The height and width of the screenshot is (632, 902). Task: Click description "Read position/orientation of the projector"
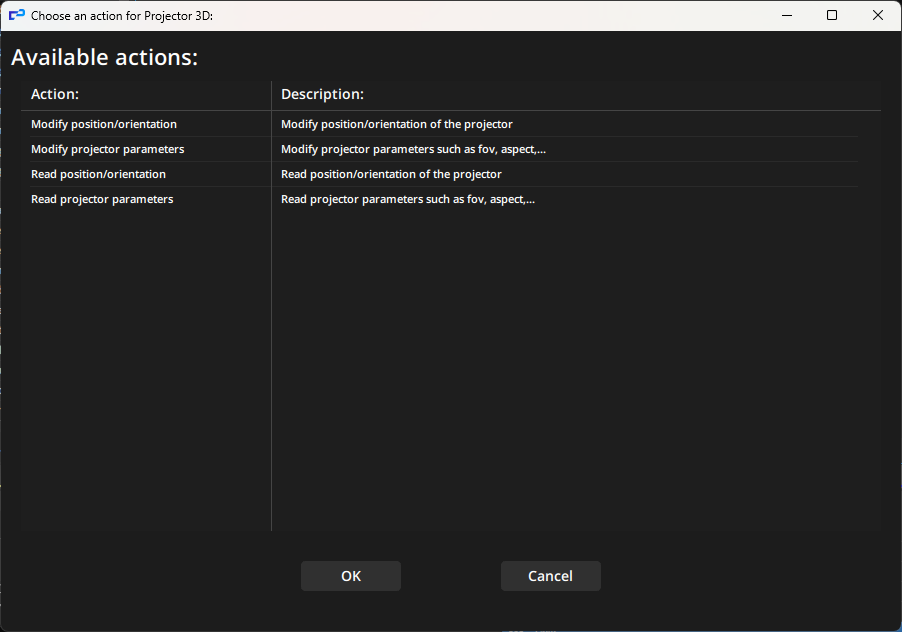pyautogui.click(x=391, y=174)
